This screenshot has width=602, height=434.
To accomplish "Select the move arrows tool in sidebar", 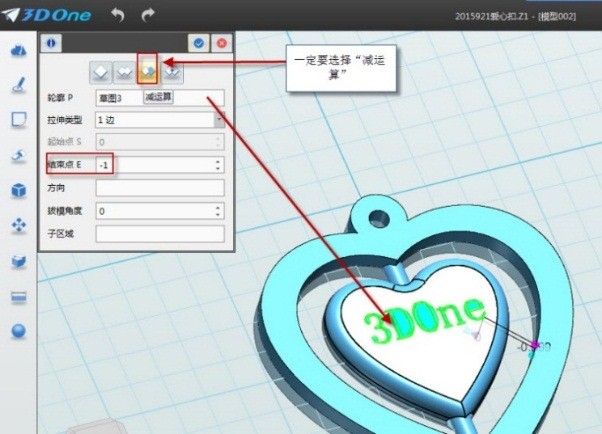I will (18, 226).
